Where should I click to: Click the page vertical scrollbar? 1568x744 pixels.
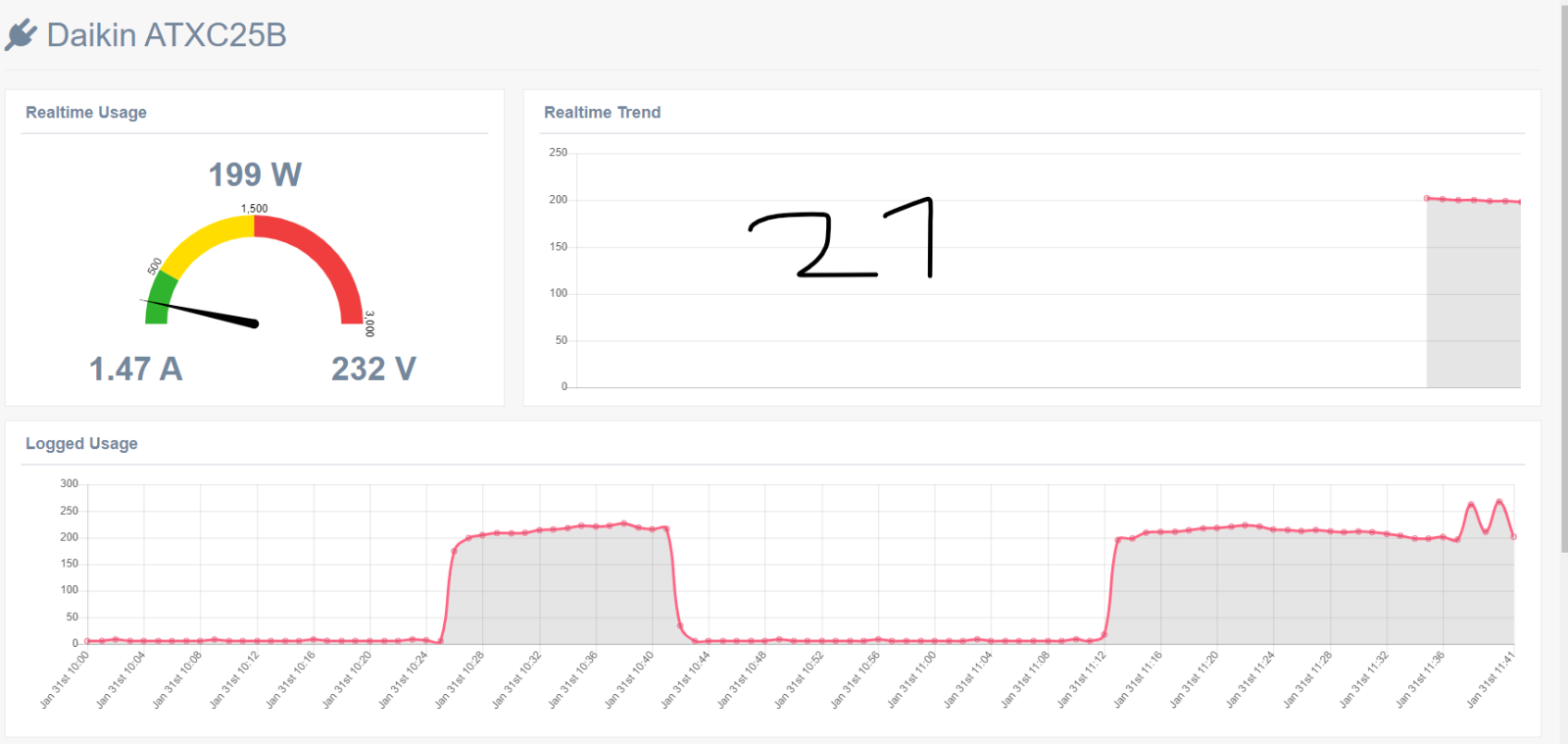(x=1564, y=279)
